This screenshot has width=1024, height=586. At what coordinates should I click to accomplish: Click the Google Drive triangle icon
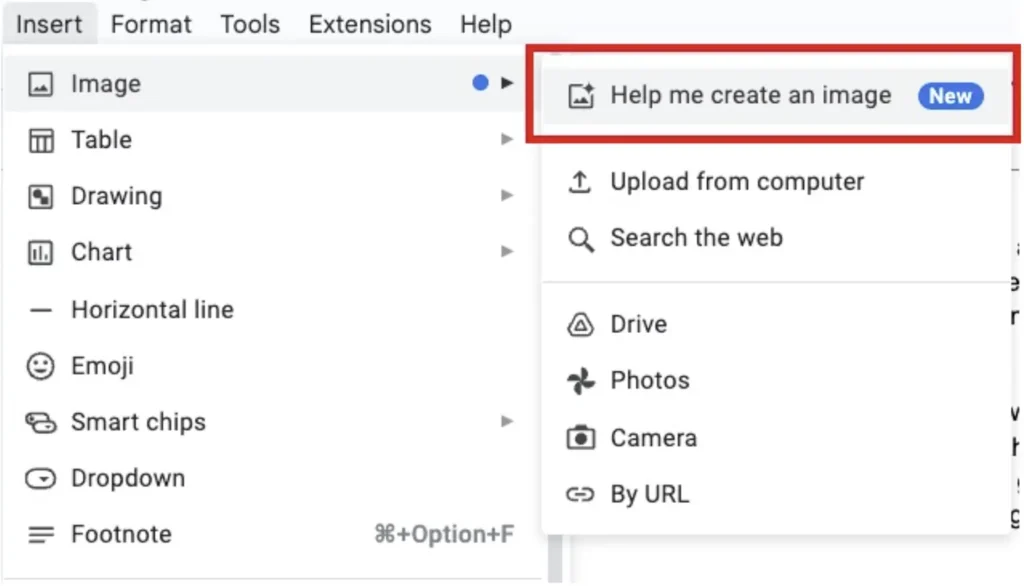pos(580,325)
